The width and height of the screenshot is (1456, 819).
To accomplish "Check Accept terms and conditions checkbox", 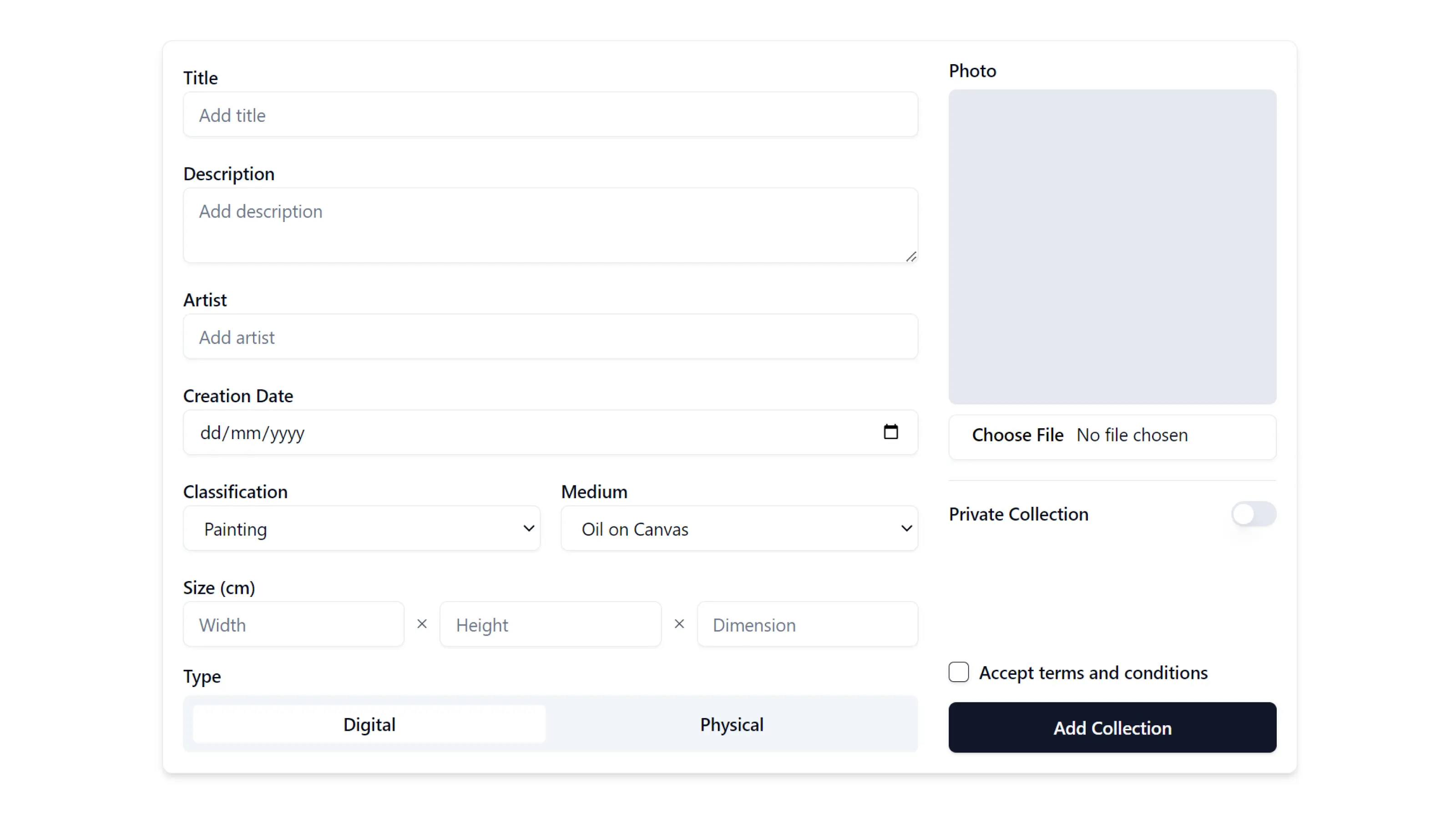I will click(959, 672).
